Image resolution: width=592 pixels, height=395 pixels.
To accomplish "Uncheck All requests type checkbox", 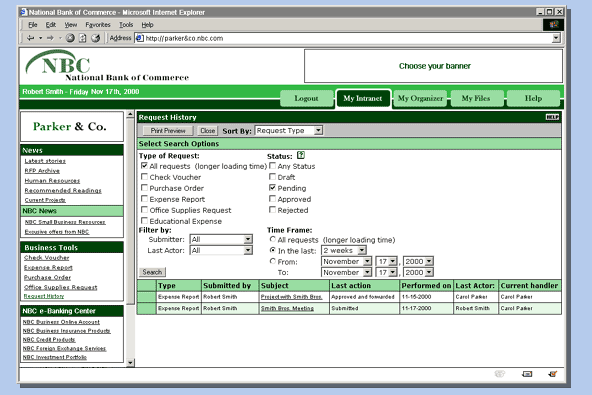I will coord(144,165).
